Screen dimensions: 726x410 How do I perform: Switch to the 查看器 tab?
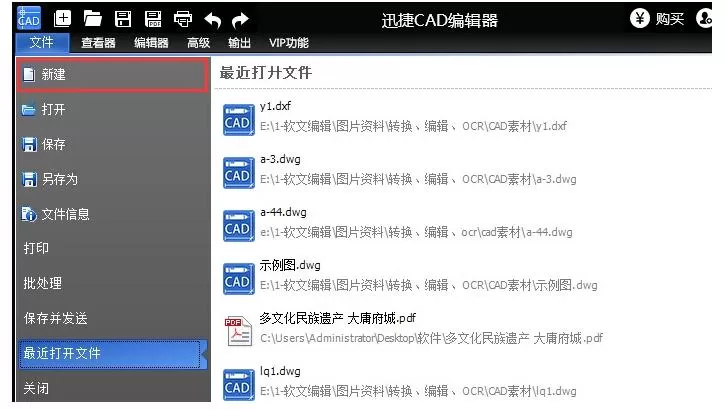(98, 43)
